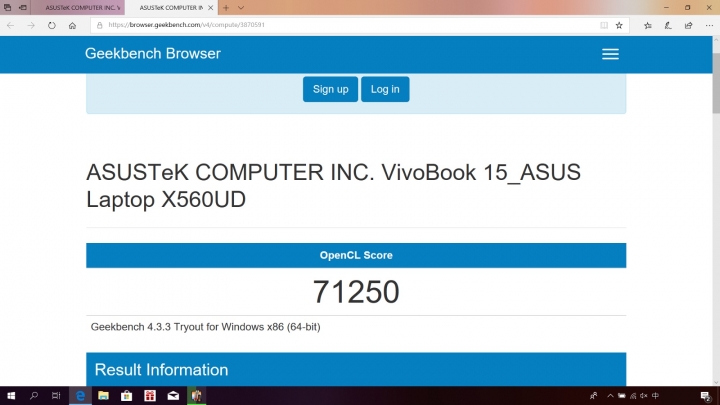Open the Geekbench hamburger menu
The width and height of the screenshot is (720, 405).
tap(610, 54)
